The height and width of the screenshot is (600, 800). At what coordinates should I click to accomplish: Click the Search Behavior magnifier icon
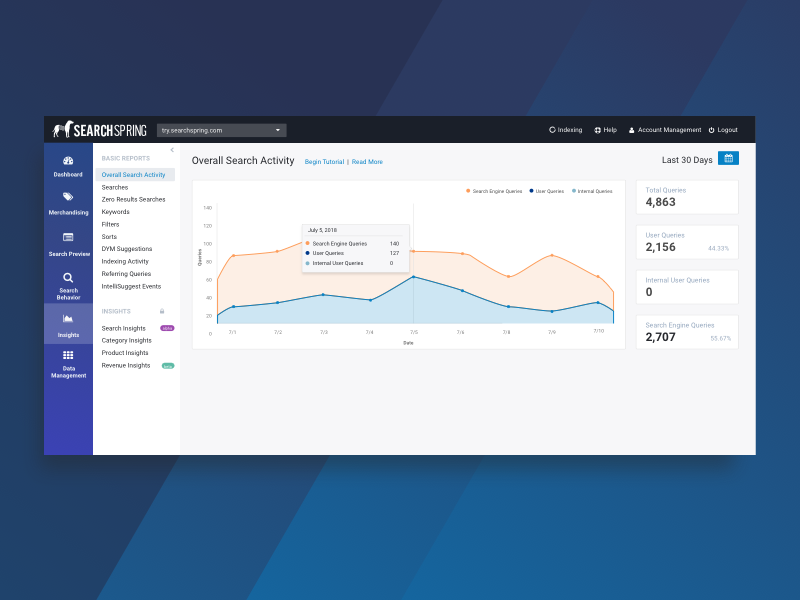click(67, 278)
